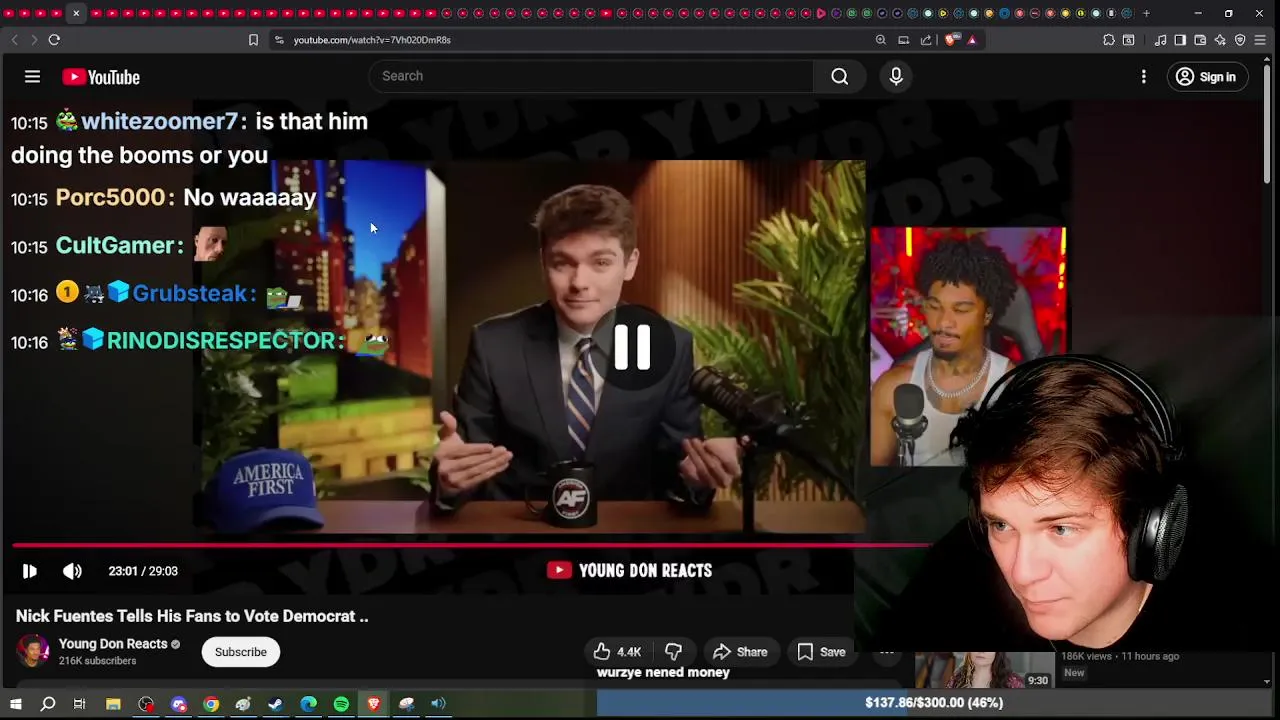1280x720 pixels.
Task: Pause video using bottom-left play/pause control
Action: point(30,571)
